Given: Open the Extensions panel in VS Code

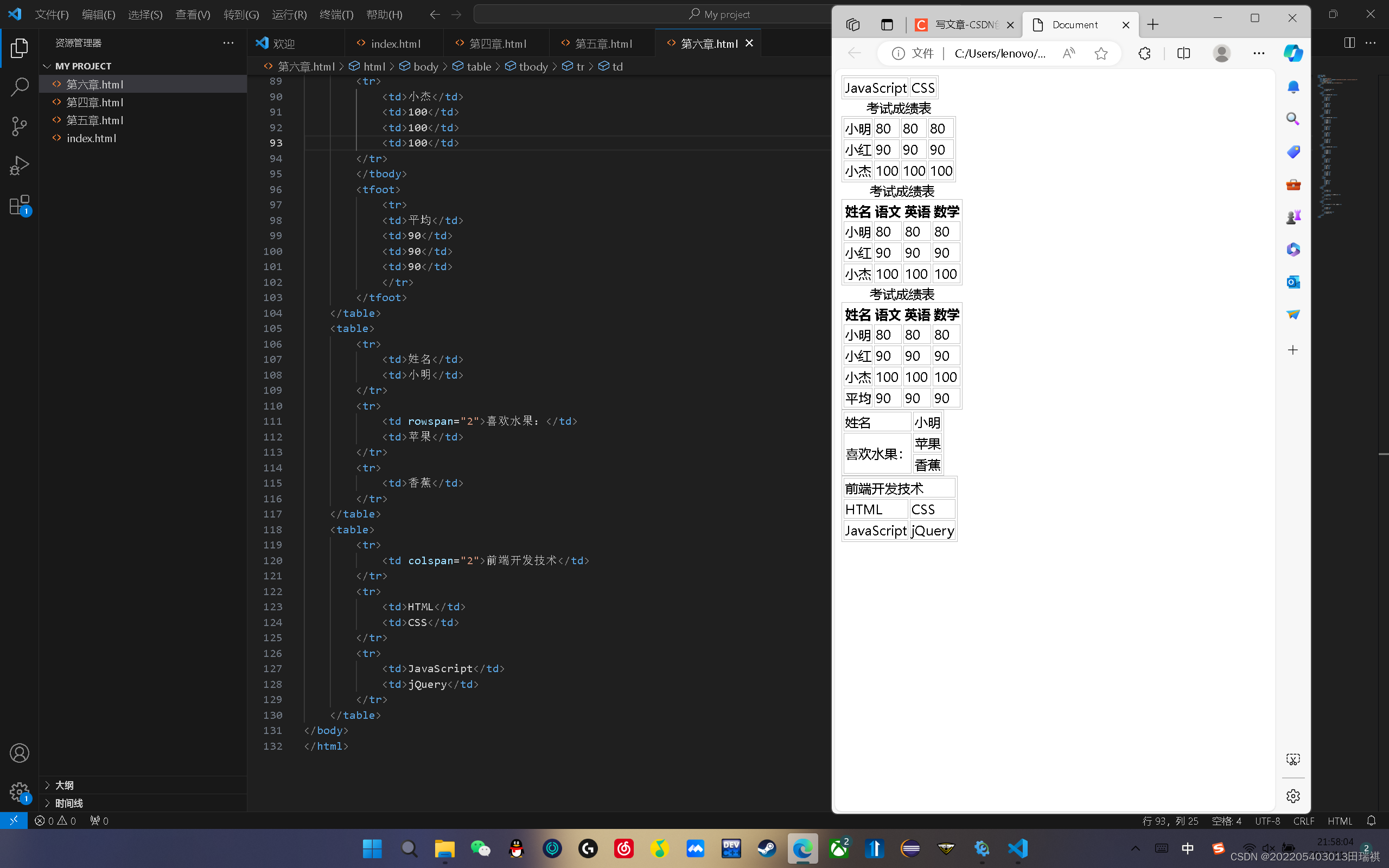Looking at the screenshot, I should [x=19, y=205].
